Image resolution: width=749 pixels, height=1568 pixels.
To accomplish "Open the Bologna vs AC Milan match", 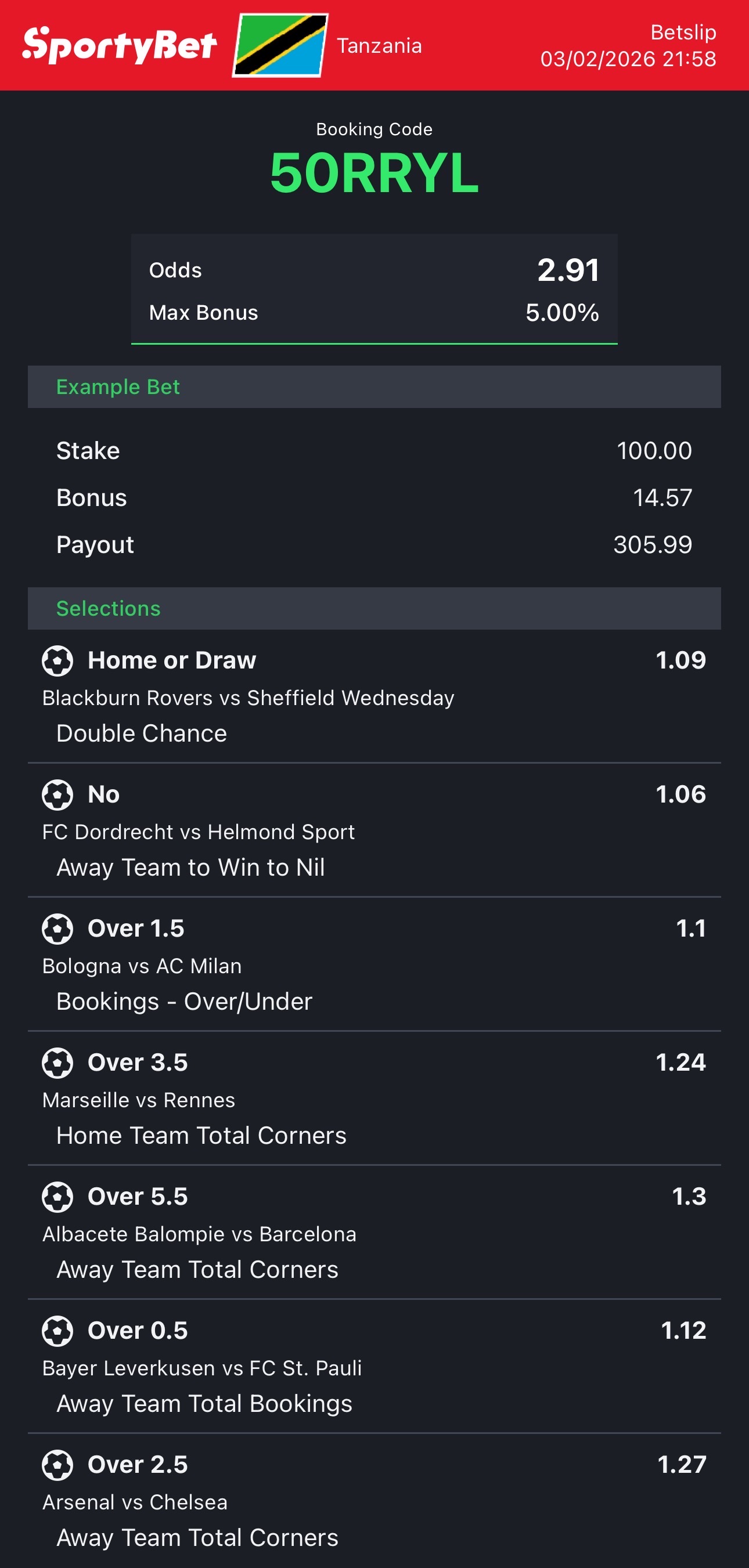I will tap(142, 966).
